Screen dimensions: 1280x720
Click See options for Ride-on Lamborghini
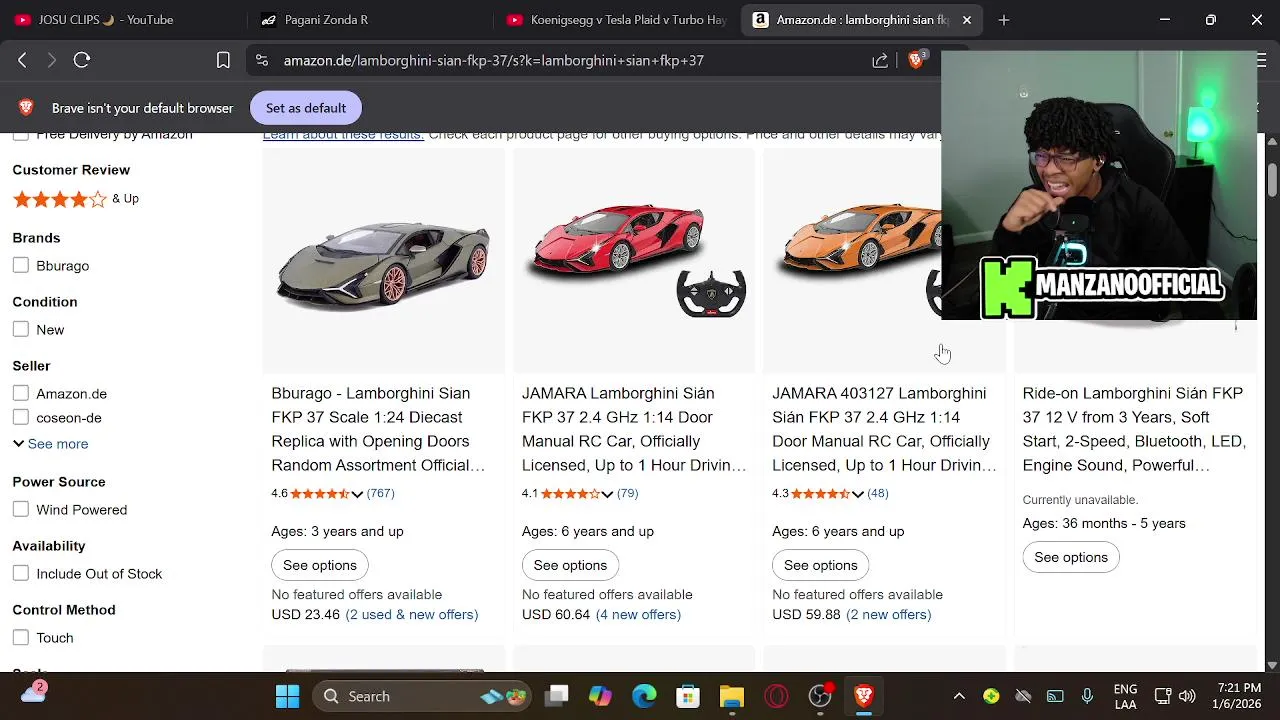point(1071,557)
